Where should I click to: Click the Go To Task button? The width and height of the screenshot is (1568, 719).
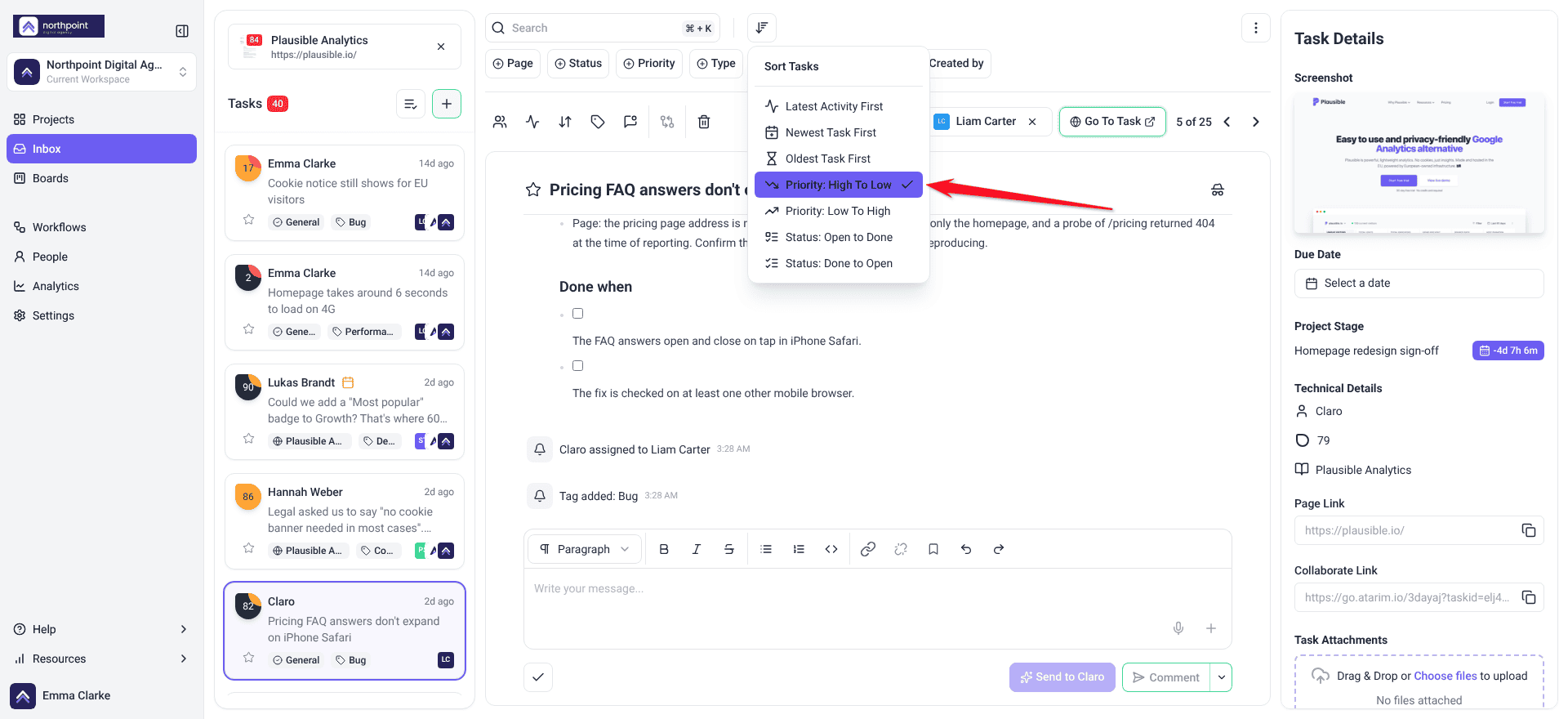click(1112, 122)
